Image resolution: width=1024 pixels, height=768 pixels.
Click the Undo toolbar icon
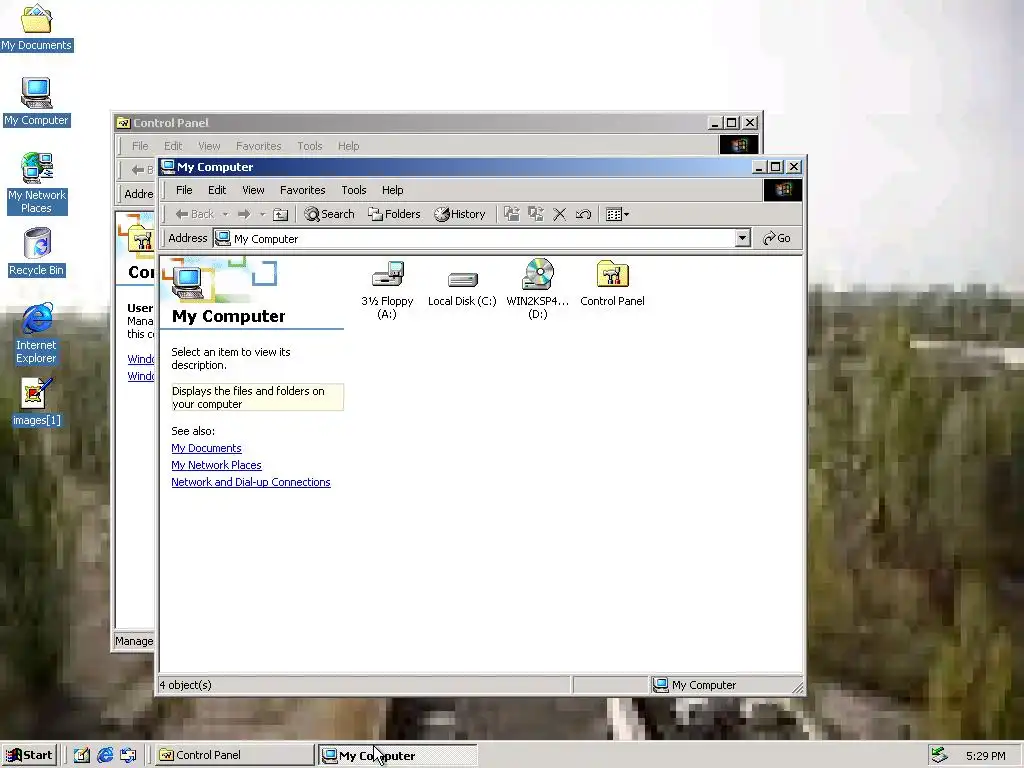pyautogui.click(x=584, y=214)
